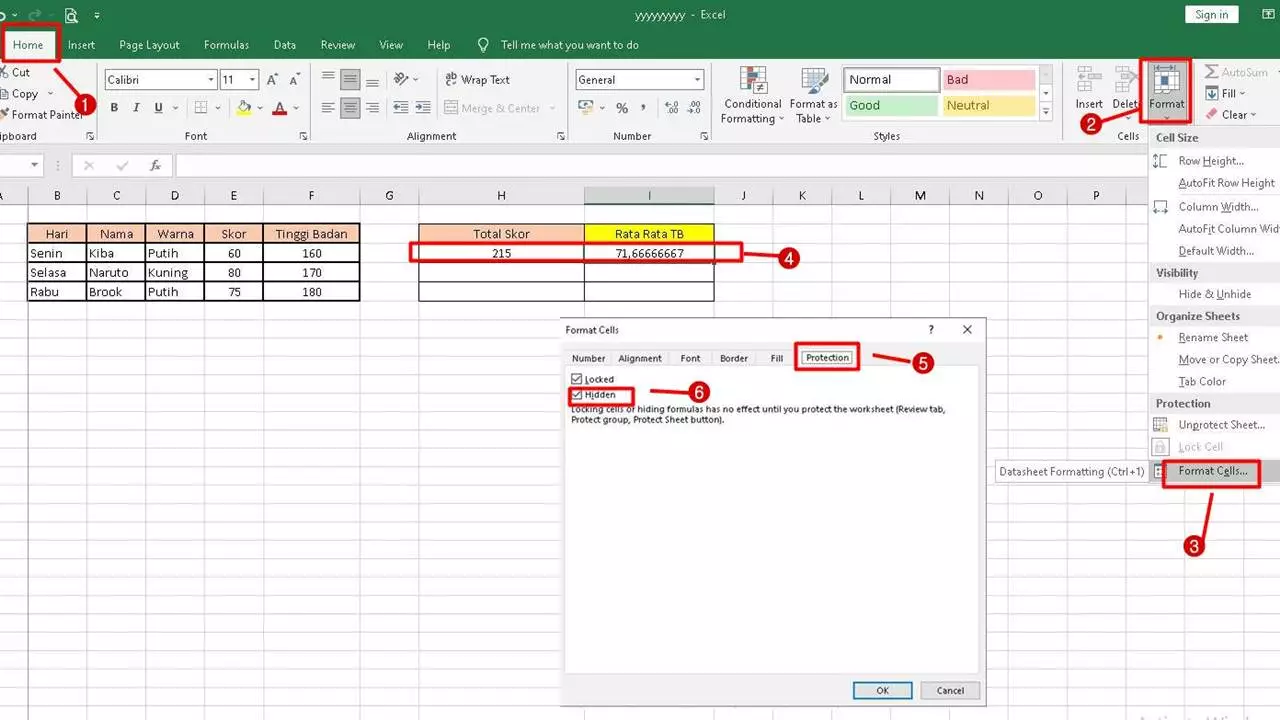Image resolution: width=1280 pixels, height=720 pixels.
Task: Click the Increase Font Size icon
Action: [272, 80]
